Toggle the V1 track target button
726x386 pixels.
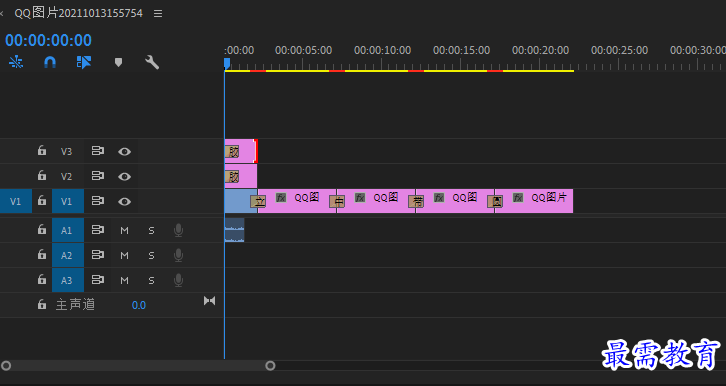tap(68, 201)
